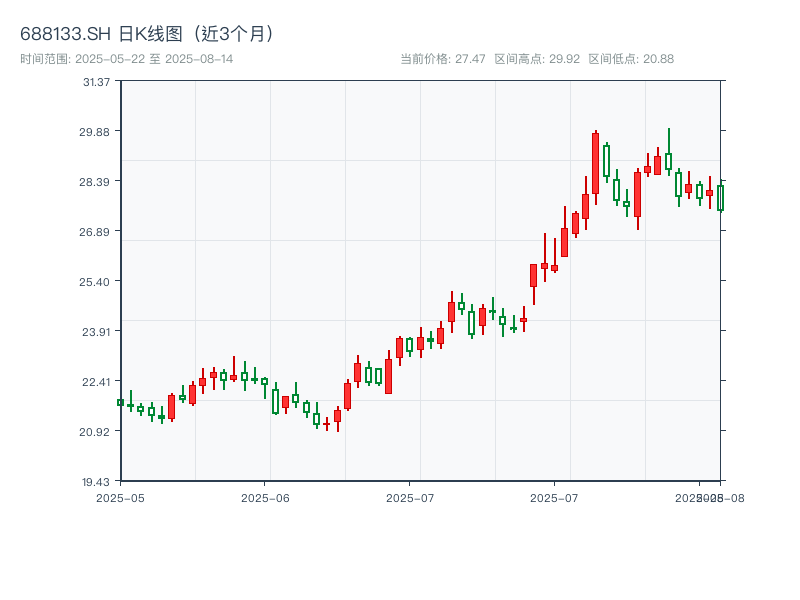
Task: Click the first green candlestick on the left axis
Action: pos(120,402)
